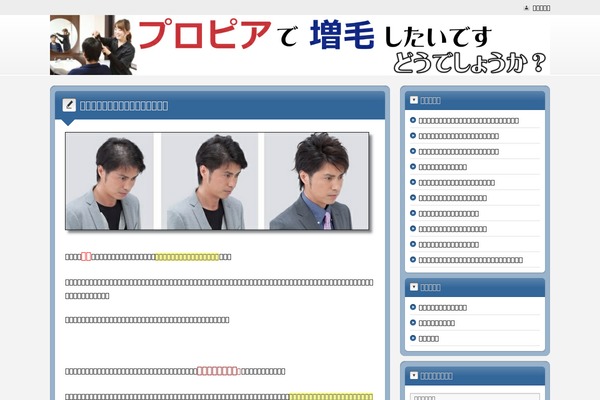This screenshot has width=600, height=400.
Task: Open first link in the middle sidebar panel
Action: (x=443, y=308)
